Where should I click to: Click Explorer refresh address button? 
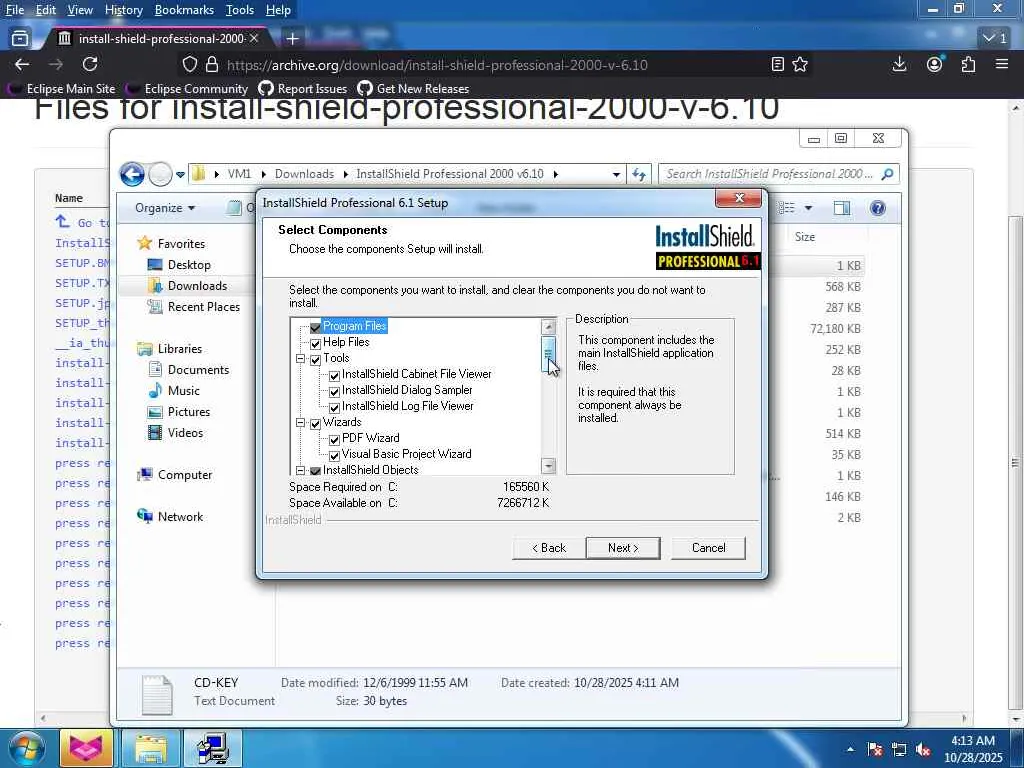click(639, 174)
